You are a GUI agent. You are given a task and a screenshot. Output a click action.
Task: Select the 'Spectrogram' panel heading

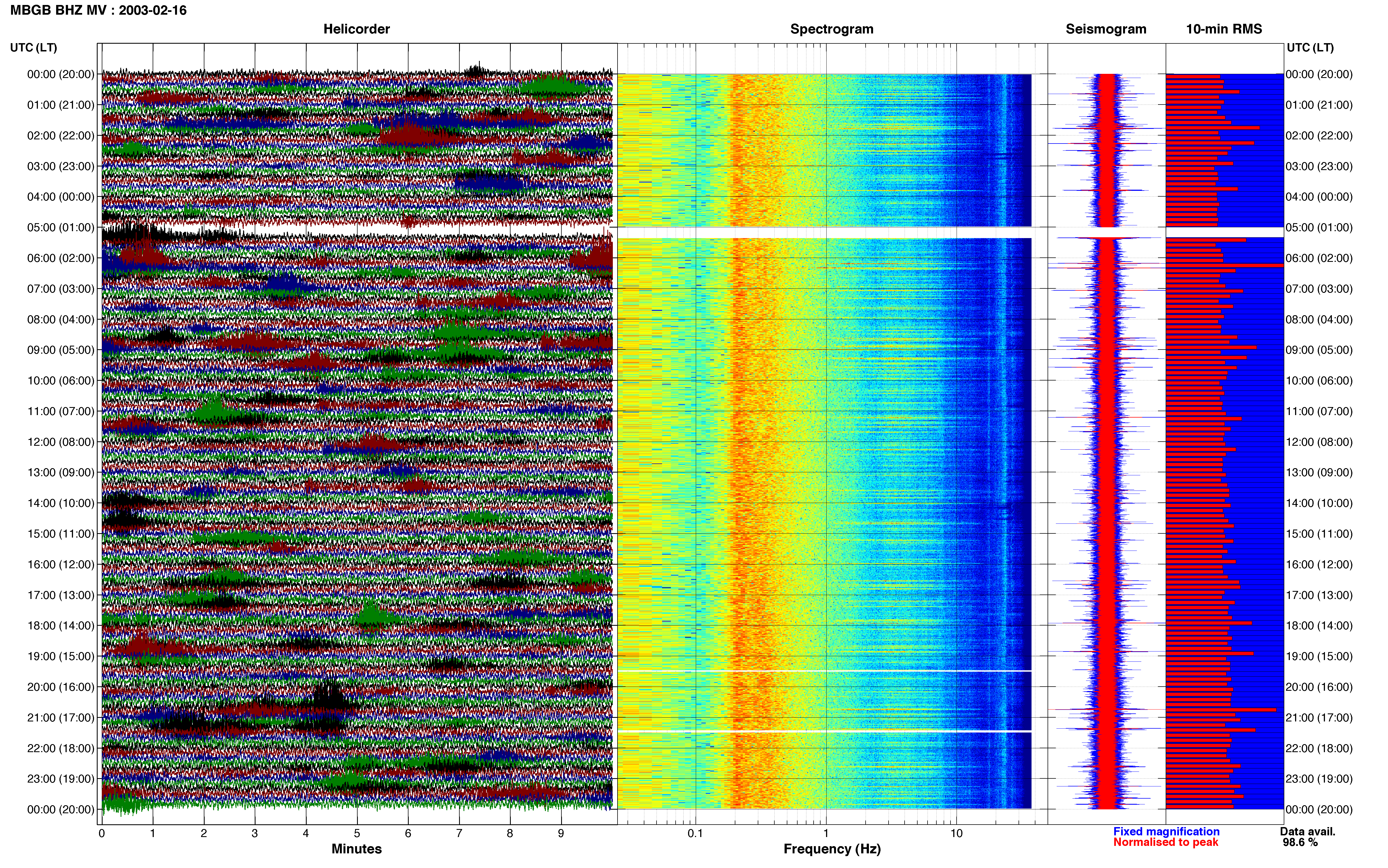click(x=832, y=29)
